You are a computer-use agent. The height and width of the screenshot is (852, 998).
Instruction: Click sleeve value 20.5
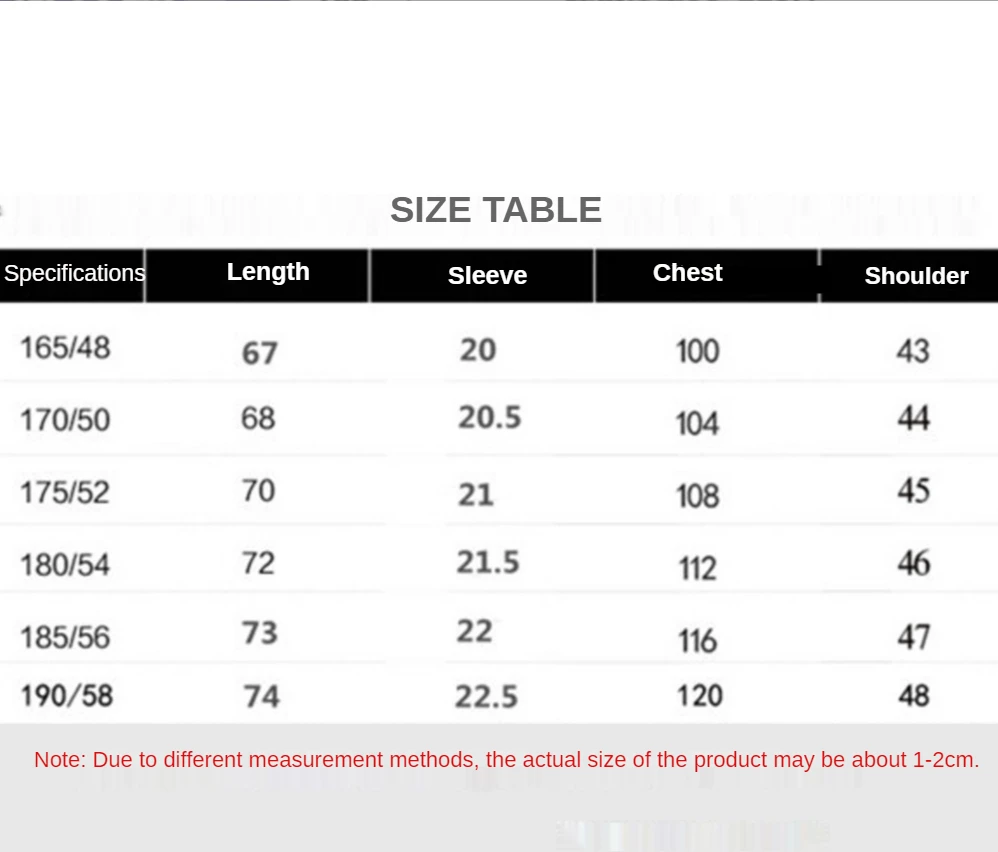coord(489,417)
